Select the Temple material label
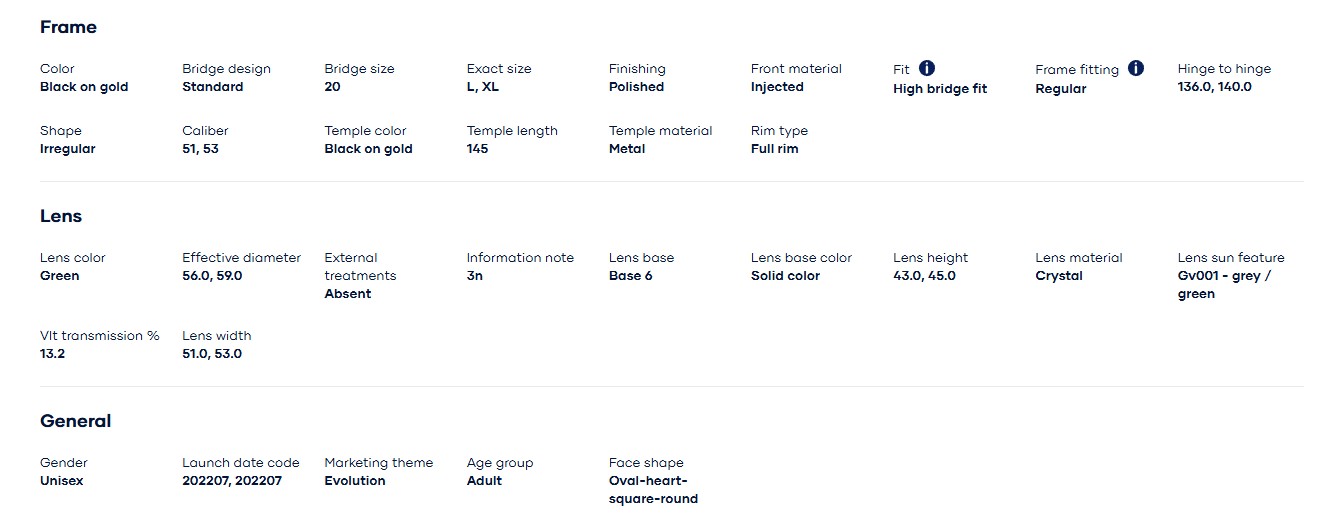The height and width of the screenshot is (517, 1328). pos(661,131)
